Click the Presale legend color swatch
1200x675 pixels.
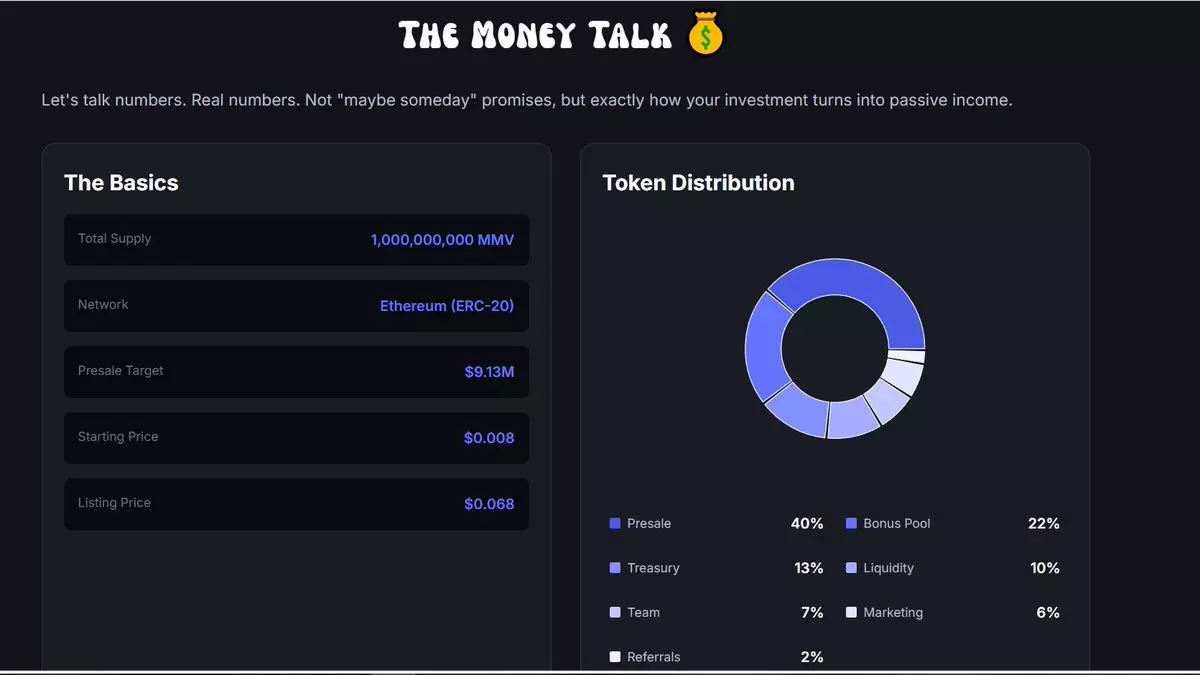click(x=615, y=524)
